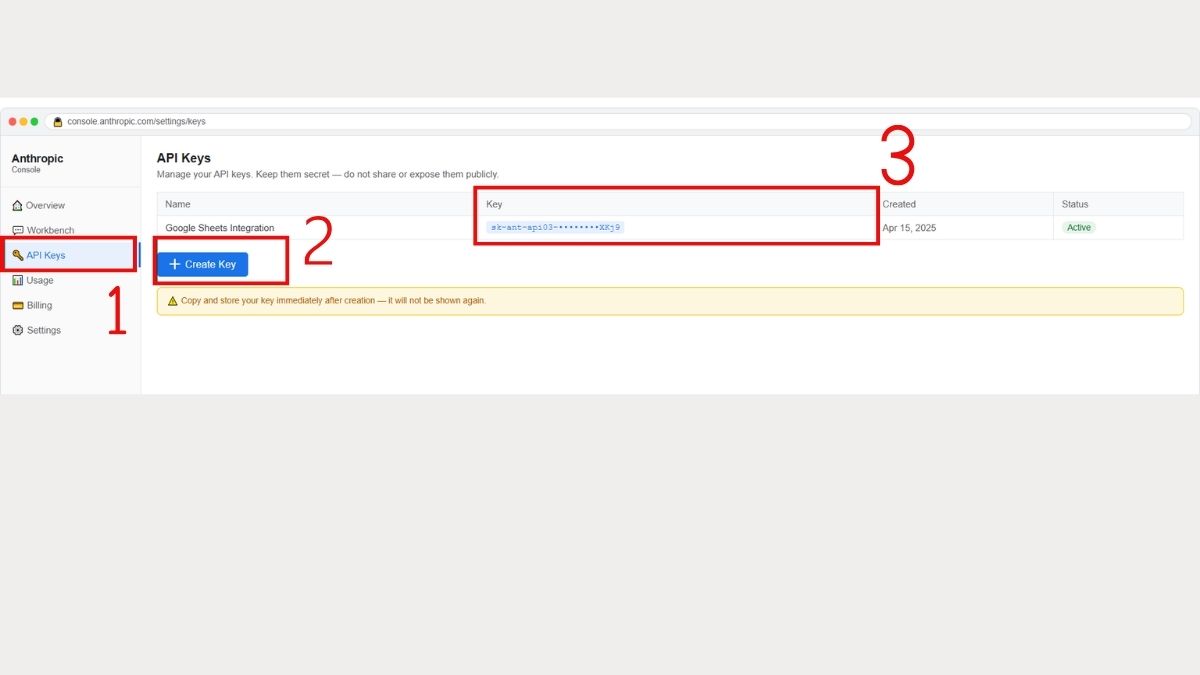Click the red close window dot
The image size is (1200, 675).
(x=13, y=122)
